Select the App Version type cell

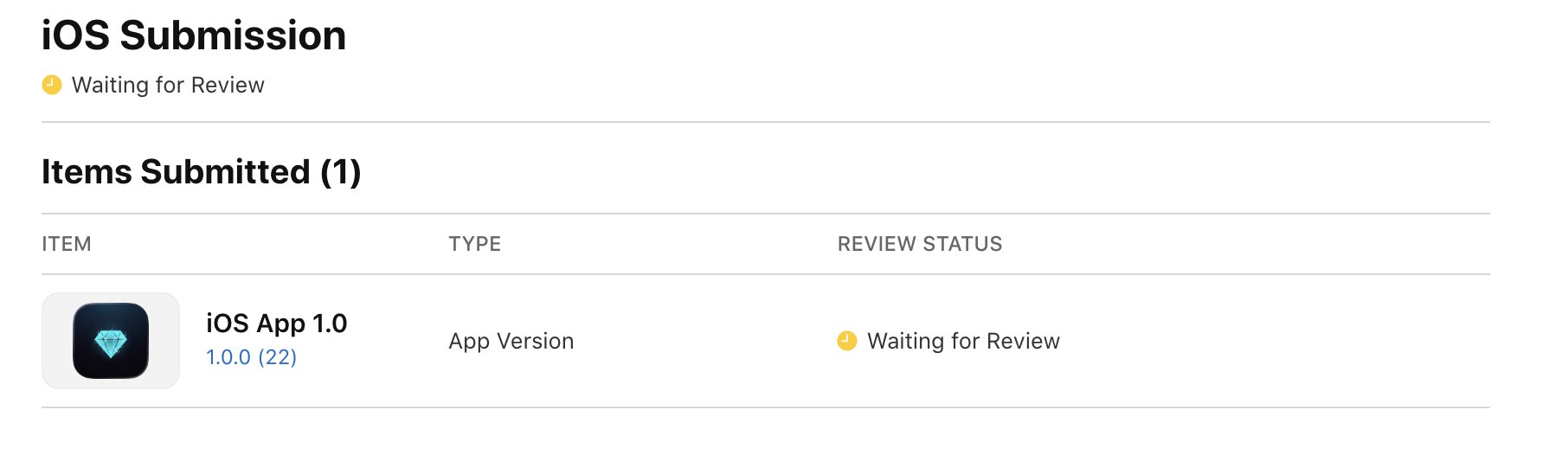coord(511,341)
